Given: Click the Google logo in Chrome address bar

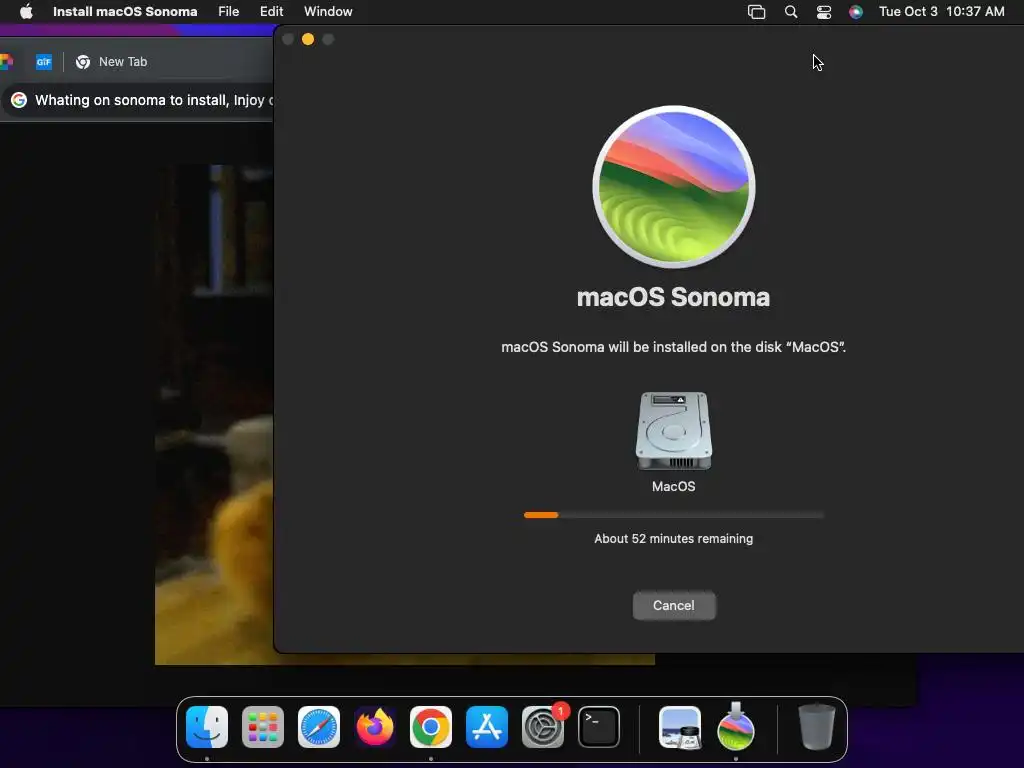Looking at the screenshot, I should [x=19, y=100].
